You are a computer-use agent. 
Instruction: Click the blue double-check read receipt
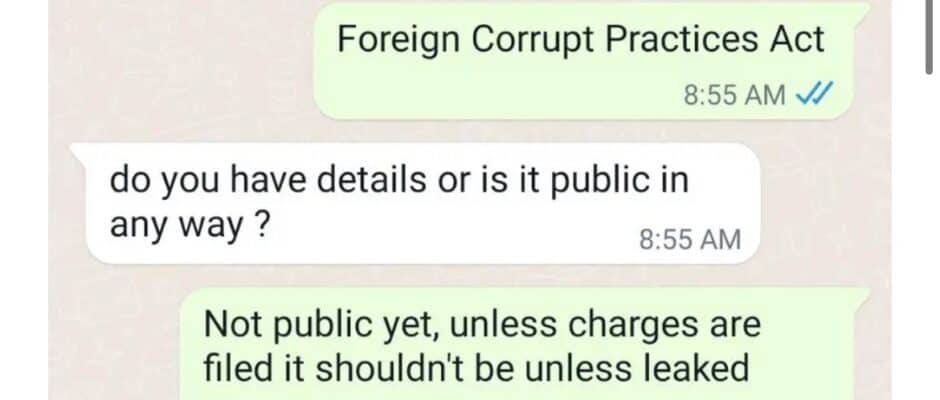(813, 94)
